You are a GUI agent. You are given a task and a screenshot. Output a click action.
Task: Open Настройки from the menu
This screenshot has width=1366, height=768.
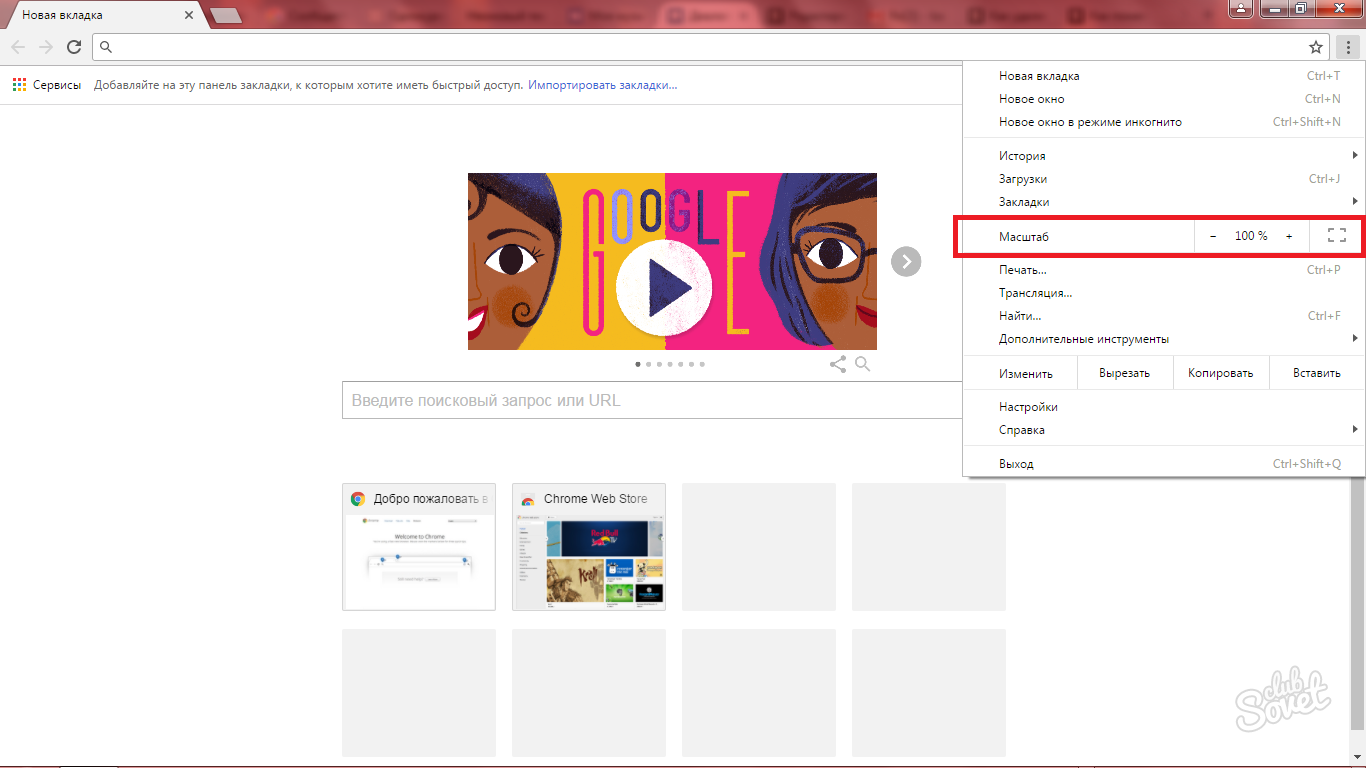tap(1162, 407)
